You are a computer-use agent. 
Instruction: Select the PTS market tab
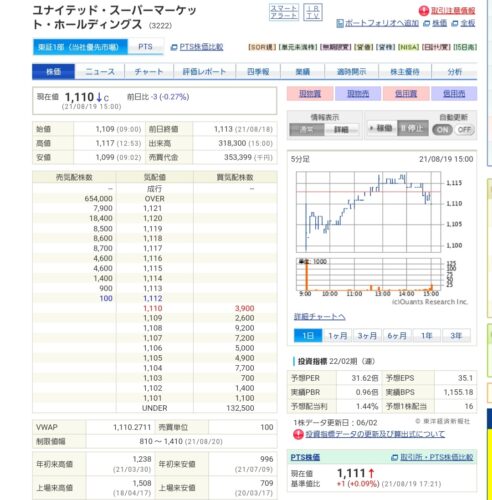145,47
